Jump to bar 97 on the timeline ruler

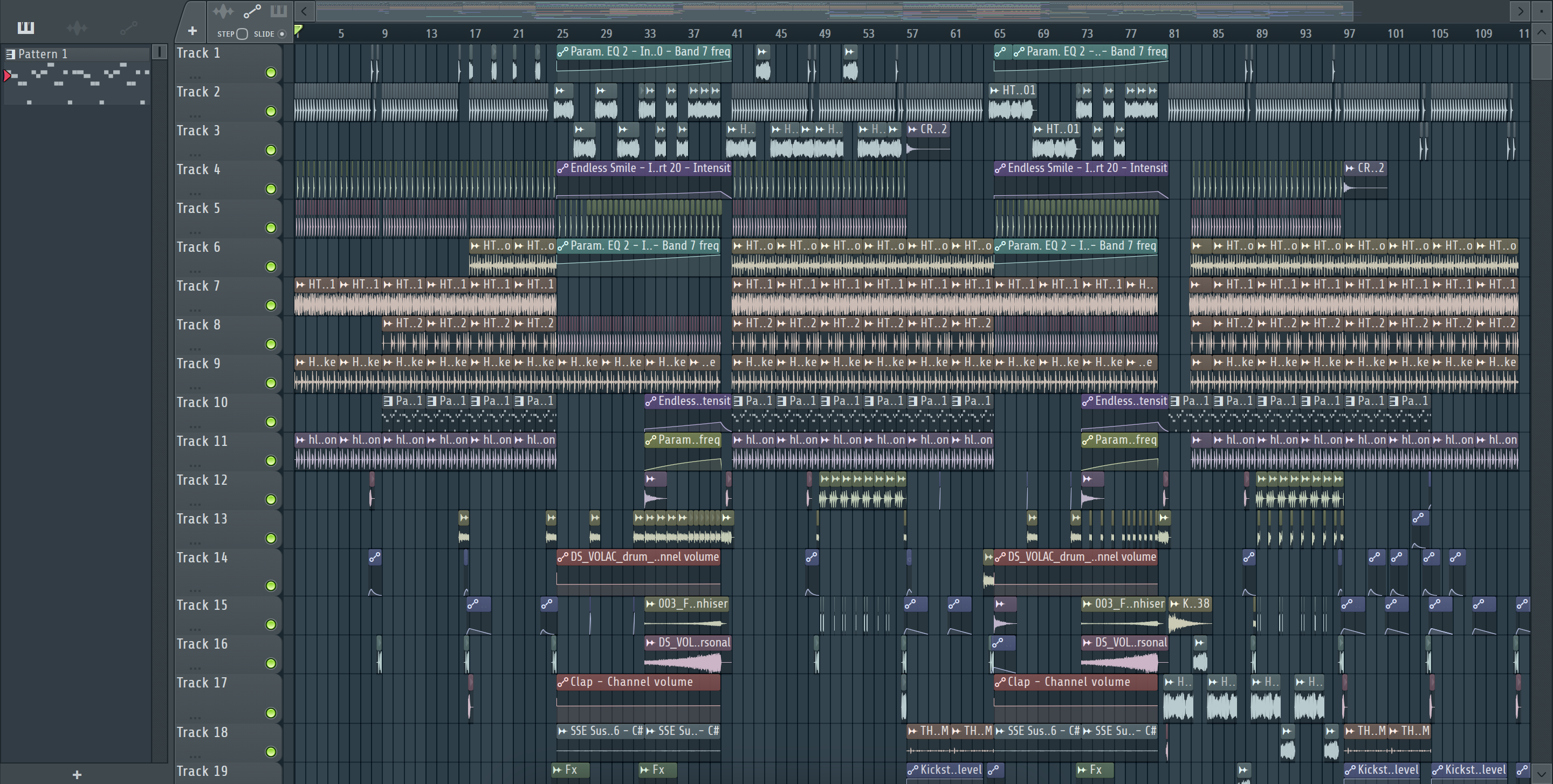click(x=1349, y=34)
